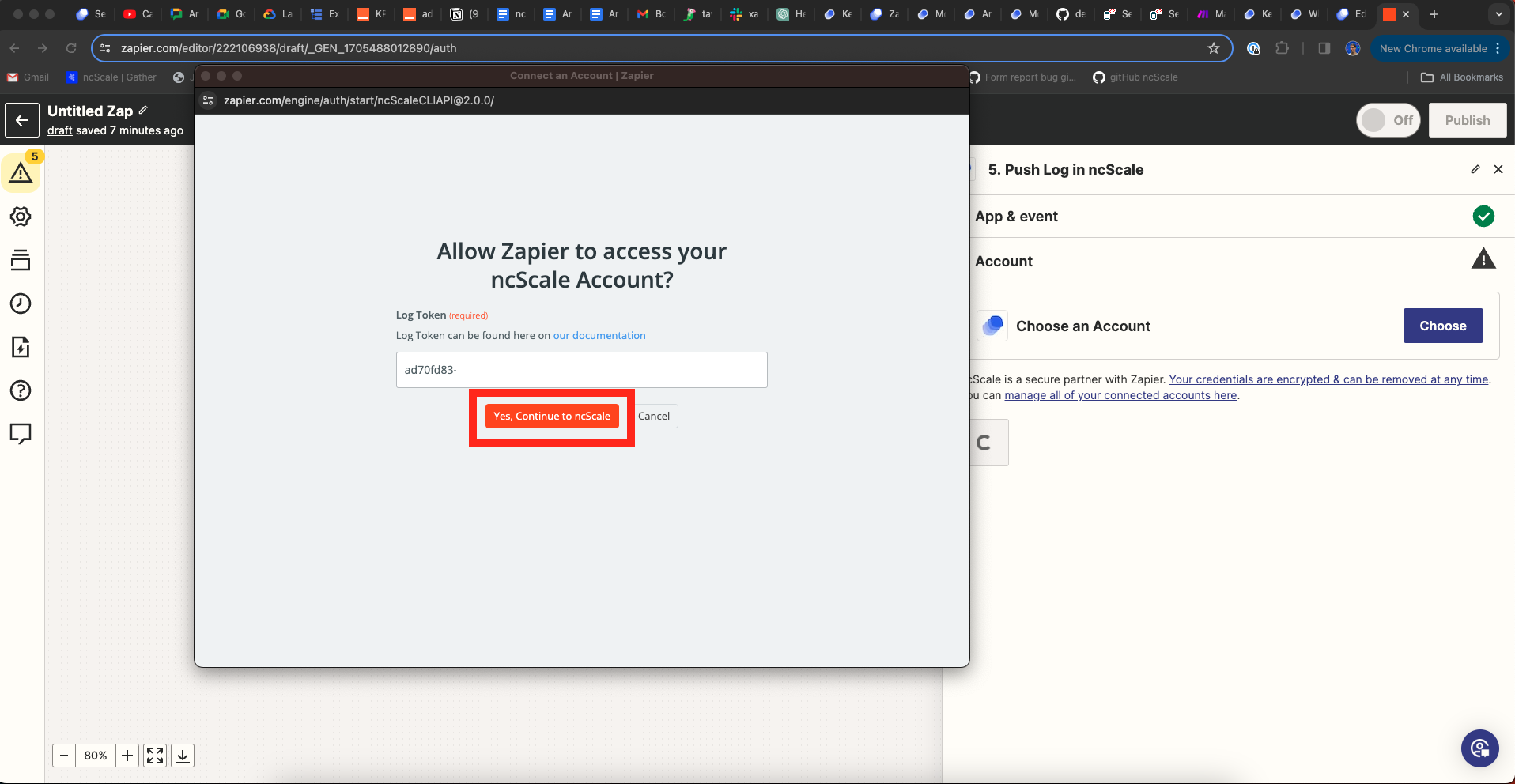1515x784 pixels.
Task: Close the Push Log in ncScale panel
Action: point(1498,169)
